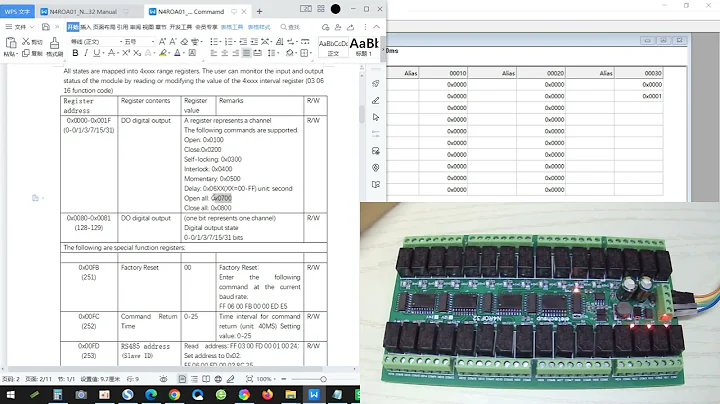Screen dimensions: 720x404
Task: Apply the 标题 1 heading style
Action: pyautogui.click(x=364, y=47)
